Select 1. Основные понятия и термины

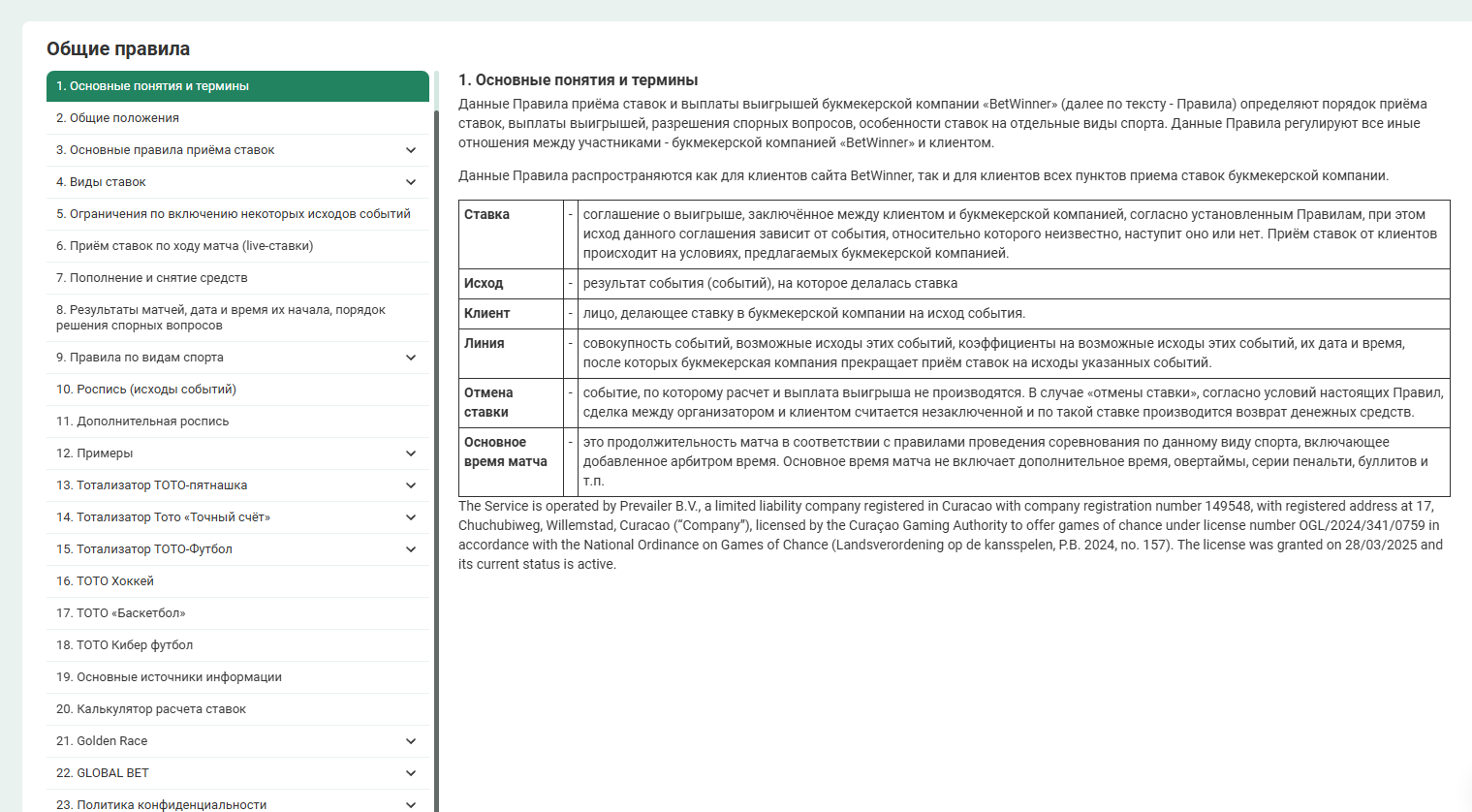(237, 86)
